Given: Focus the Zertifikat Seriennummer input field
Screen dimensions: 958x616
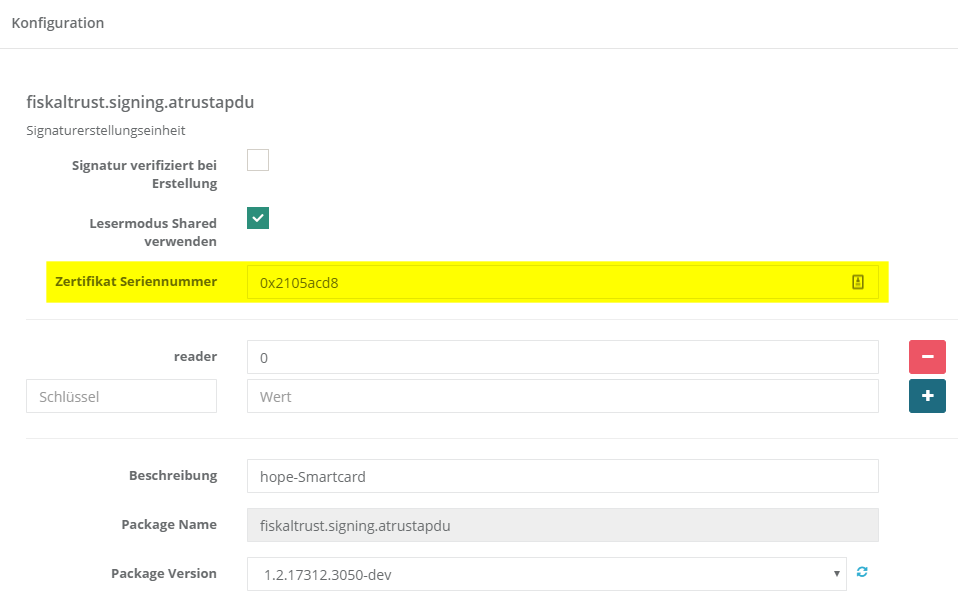Looking at the screenshot, I should pyautogui.click(x=563, y=282).
